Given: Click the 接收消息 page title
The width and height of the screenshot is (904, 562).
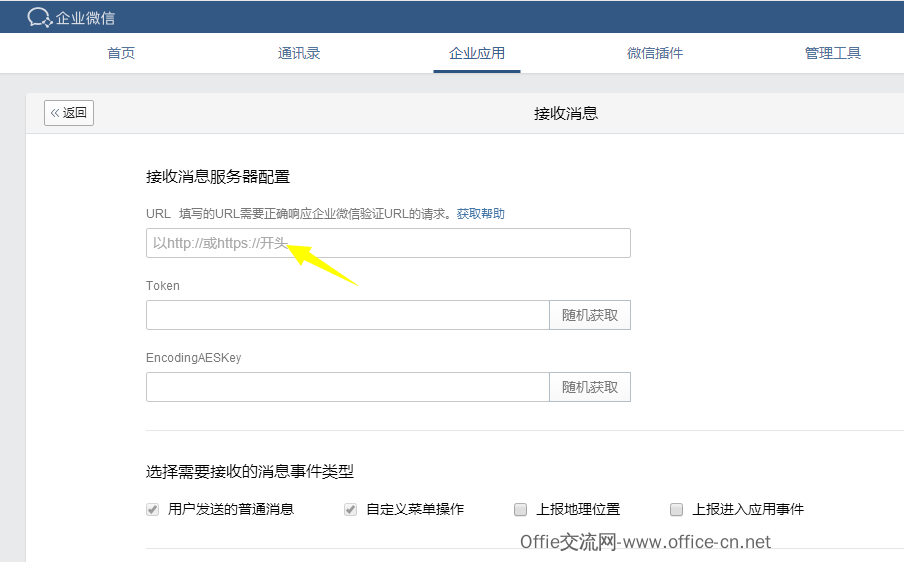Looking at the screenshot, I should point(566,113).
